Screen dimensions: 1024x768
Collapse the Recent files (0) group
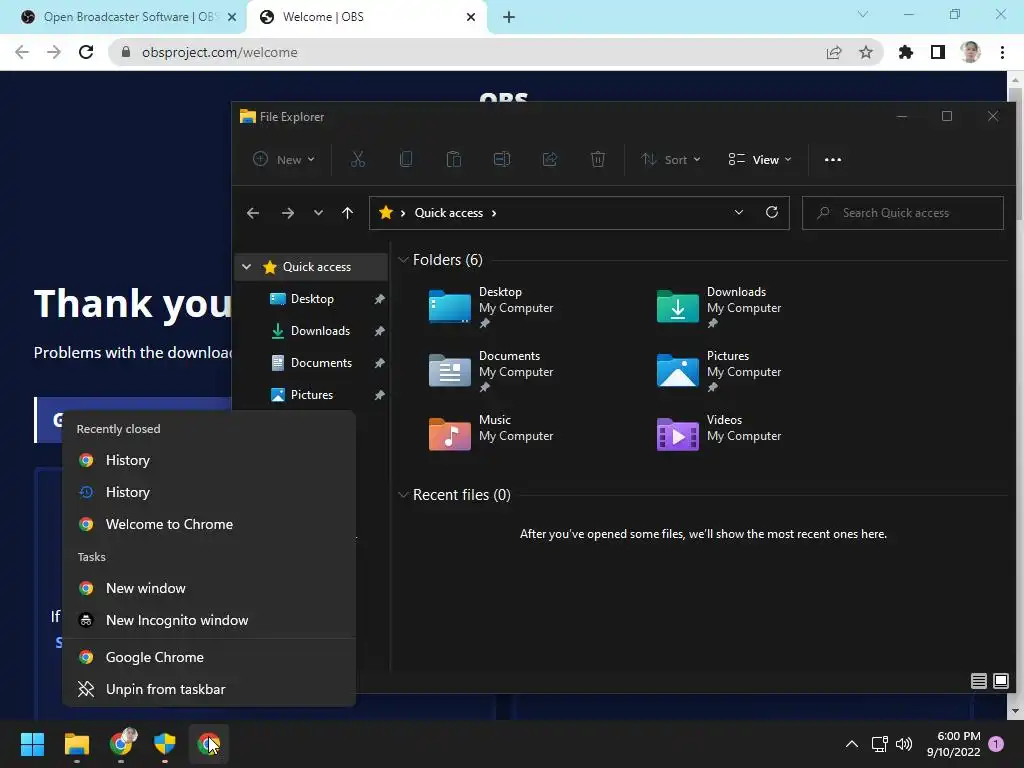tap(403, 495)
